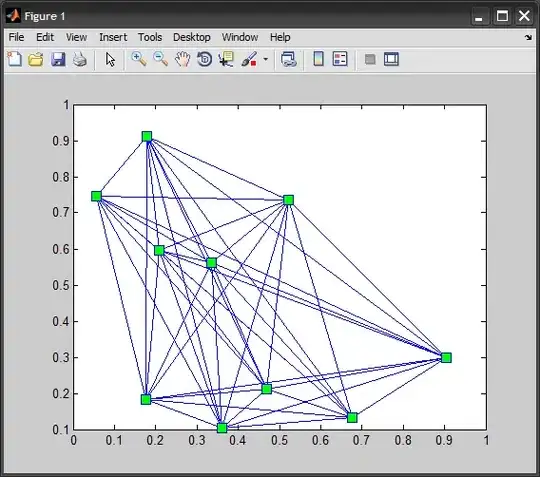This screenshot has height=477, width=540.
Task: Open the Window menu
Action: coord(240,37)
